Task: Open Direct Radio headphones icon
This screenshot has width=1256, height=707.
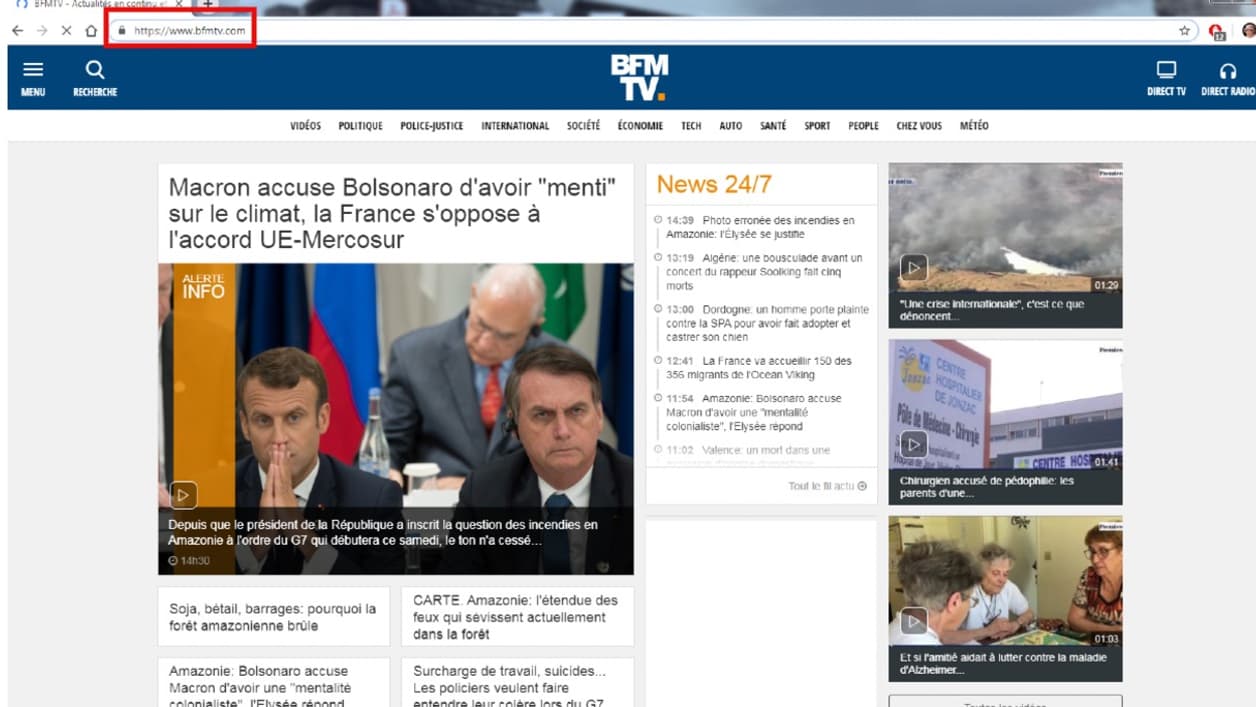Action: (x=1228, y=71)
